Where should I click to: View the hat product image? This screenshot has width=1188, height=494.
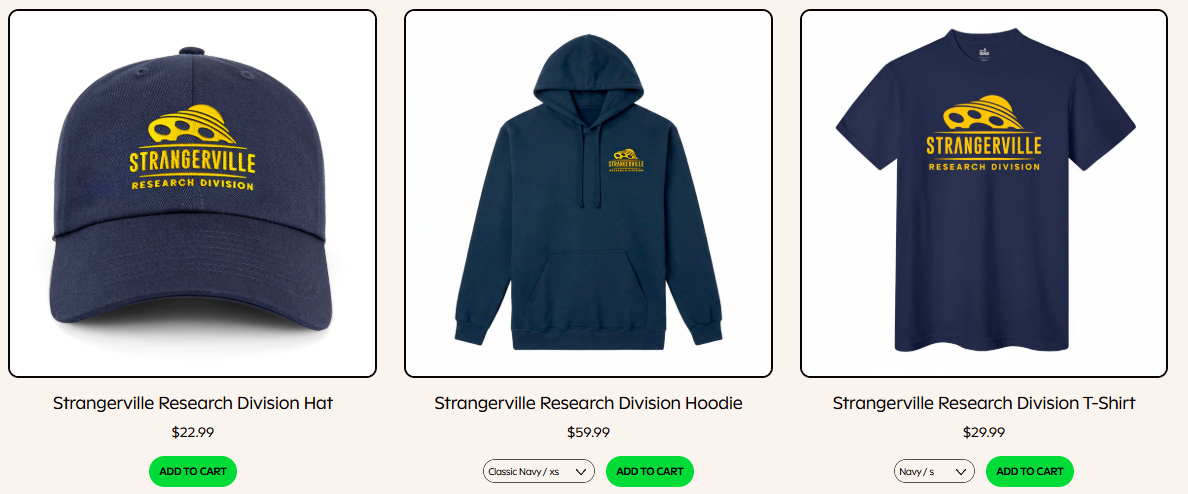pyautogui.click(x=192, y=193)
